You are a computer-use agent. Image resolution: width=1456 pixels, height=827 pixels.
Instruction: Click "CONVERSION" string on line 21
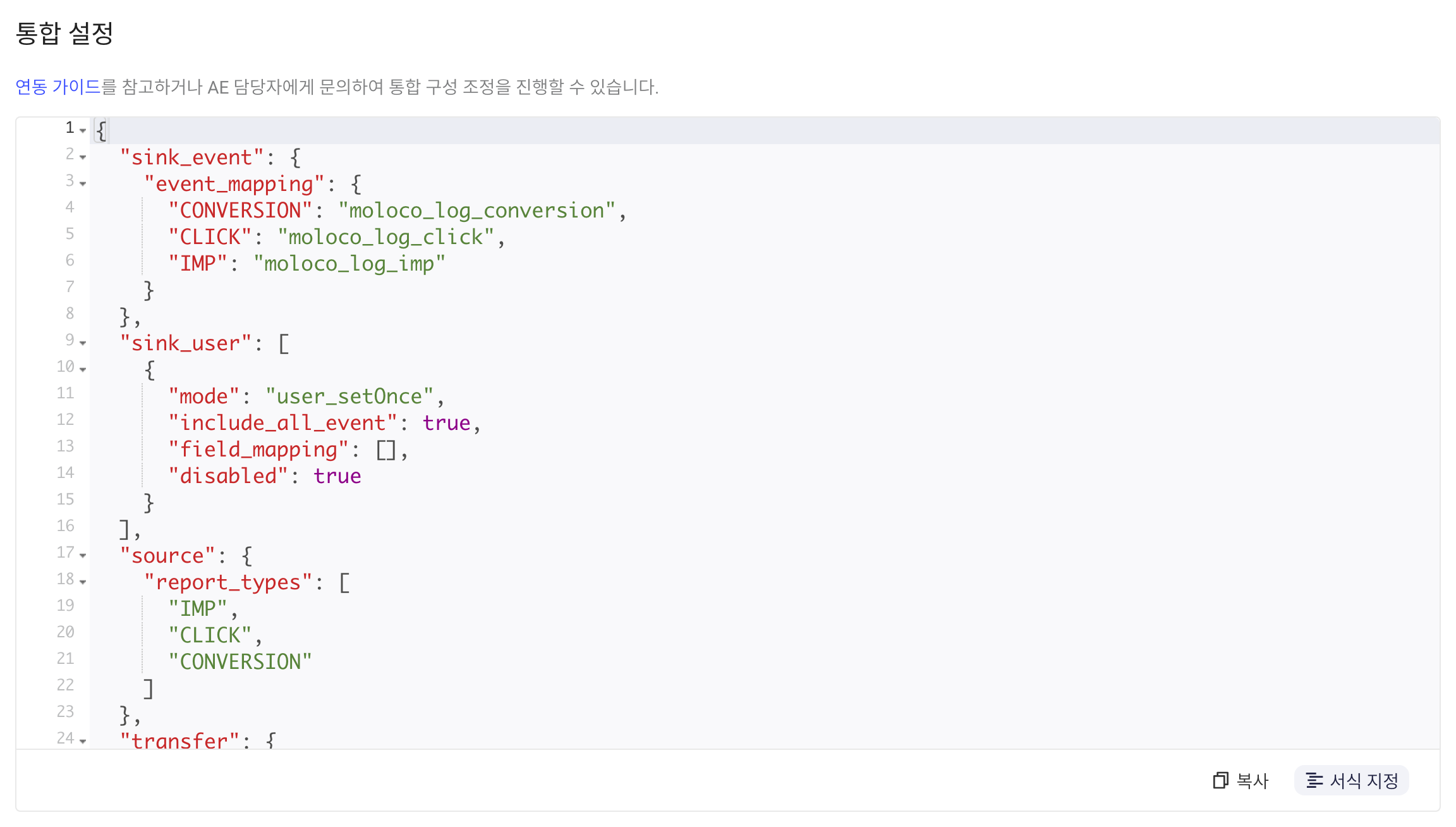[x=240, y=662]
